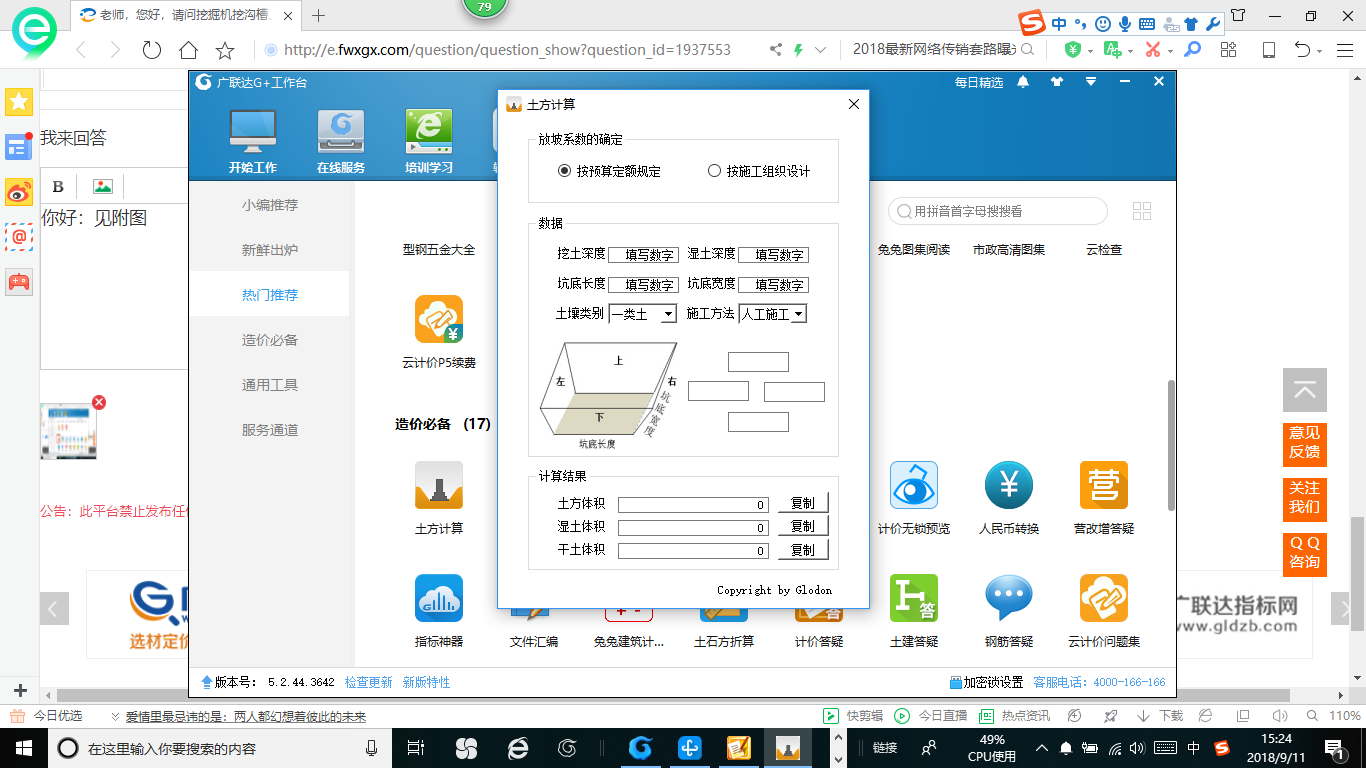Open workbench title bar dropdown menu arrow
The height and width of the screenshot is (768, 1366).
1091,82
